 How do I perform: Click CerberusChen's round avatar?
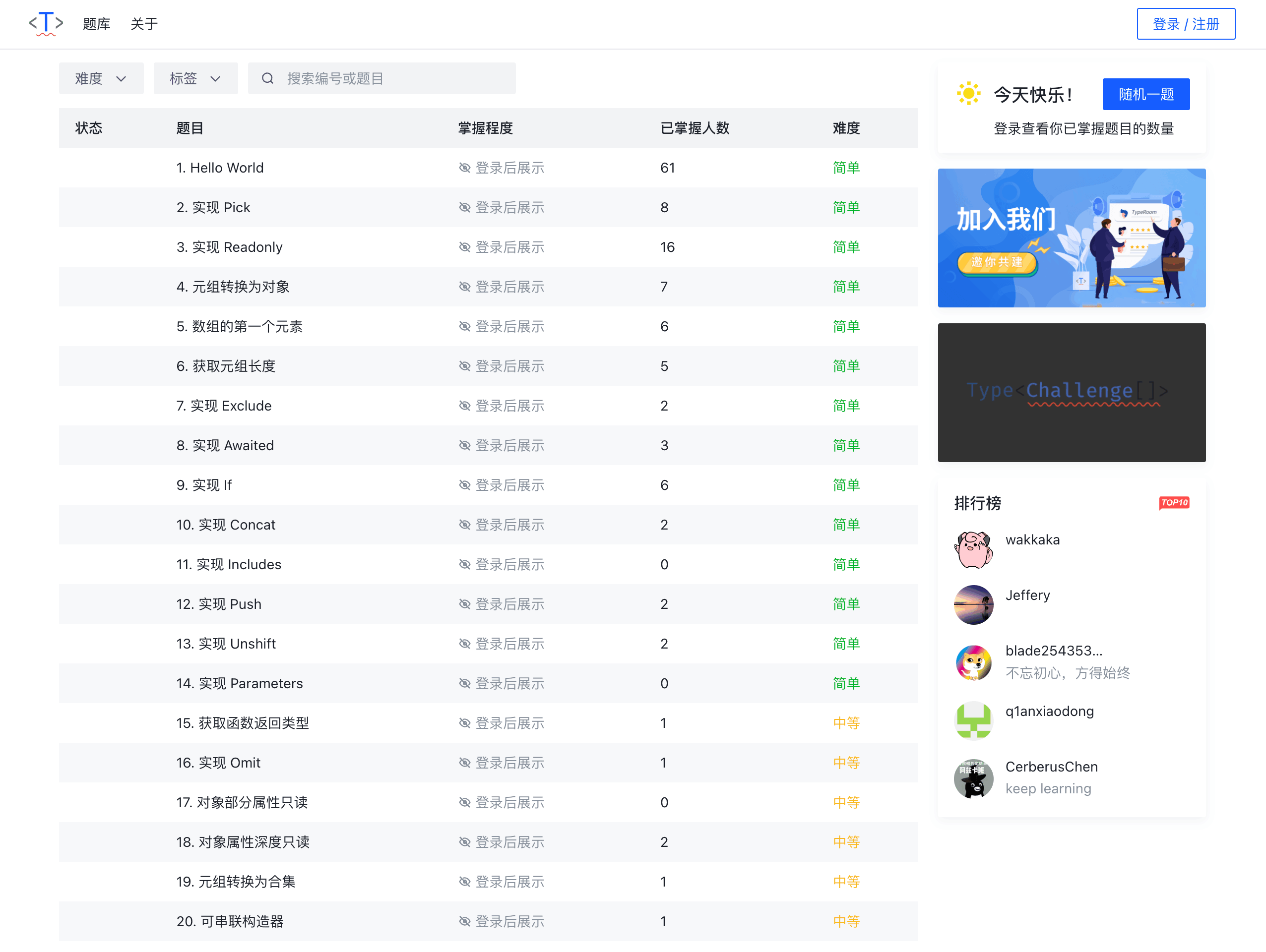[x=973, y=778]
